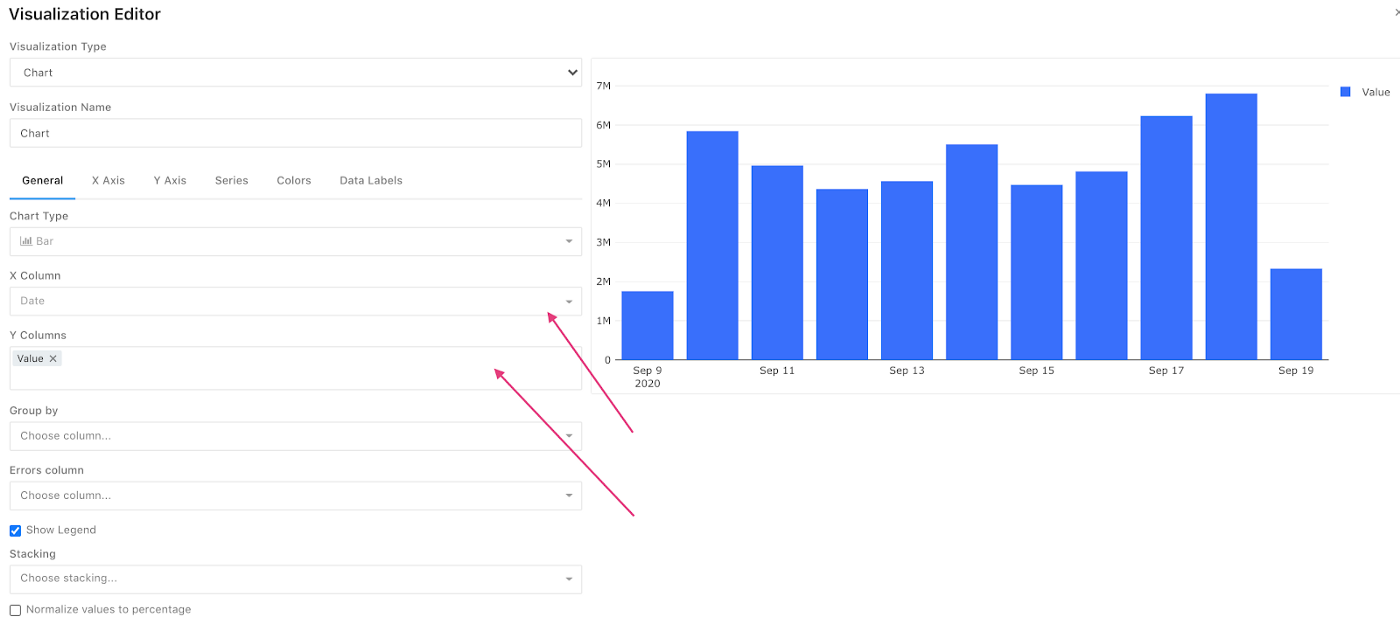
Task: Click the Visualization Name input field
Action: (x=295, y=133)
